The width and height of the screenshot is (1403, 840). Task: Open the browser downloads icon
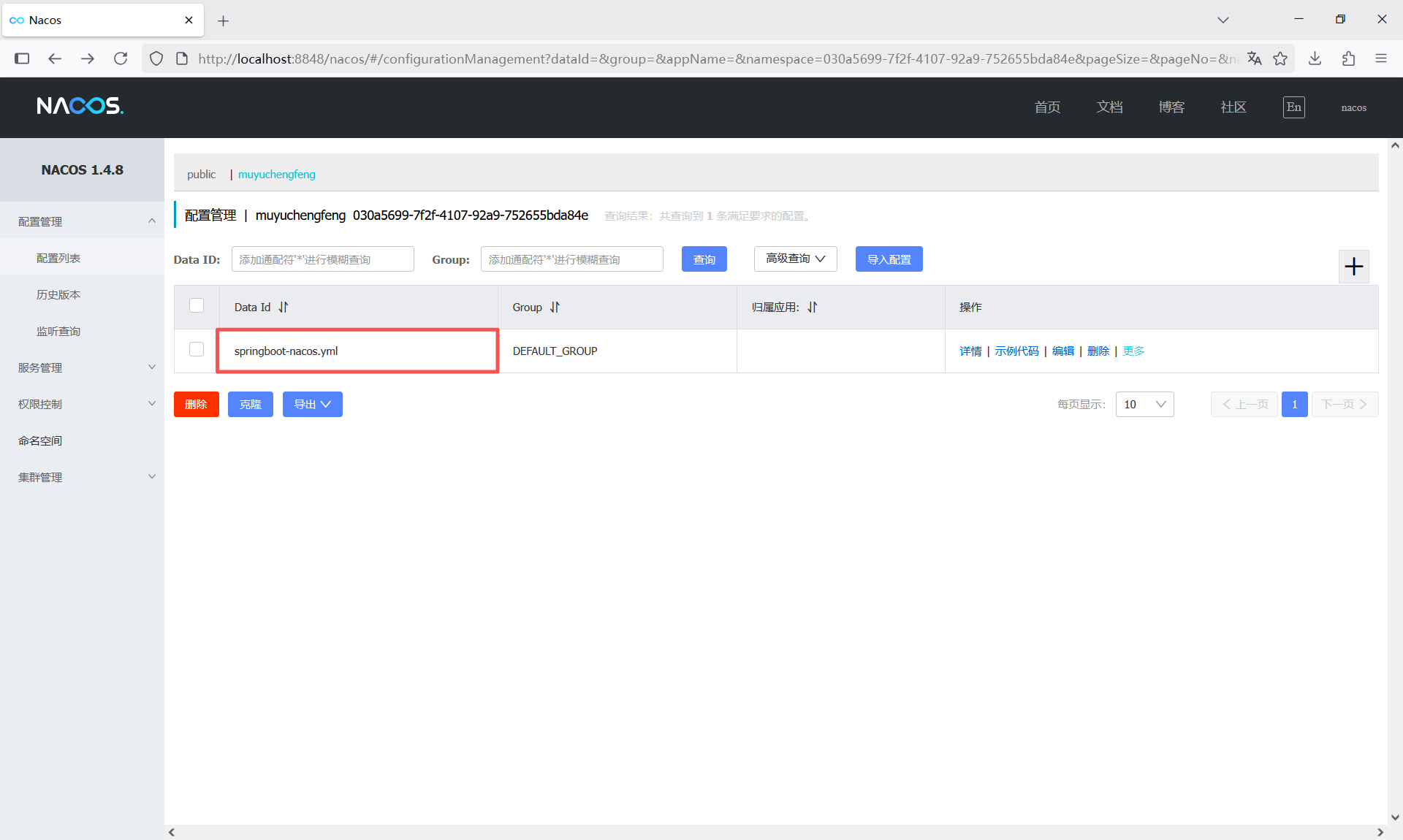point(1315,58)
